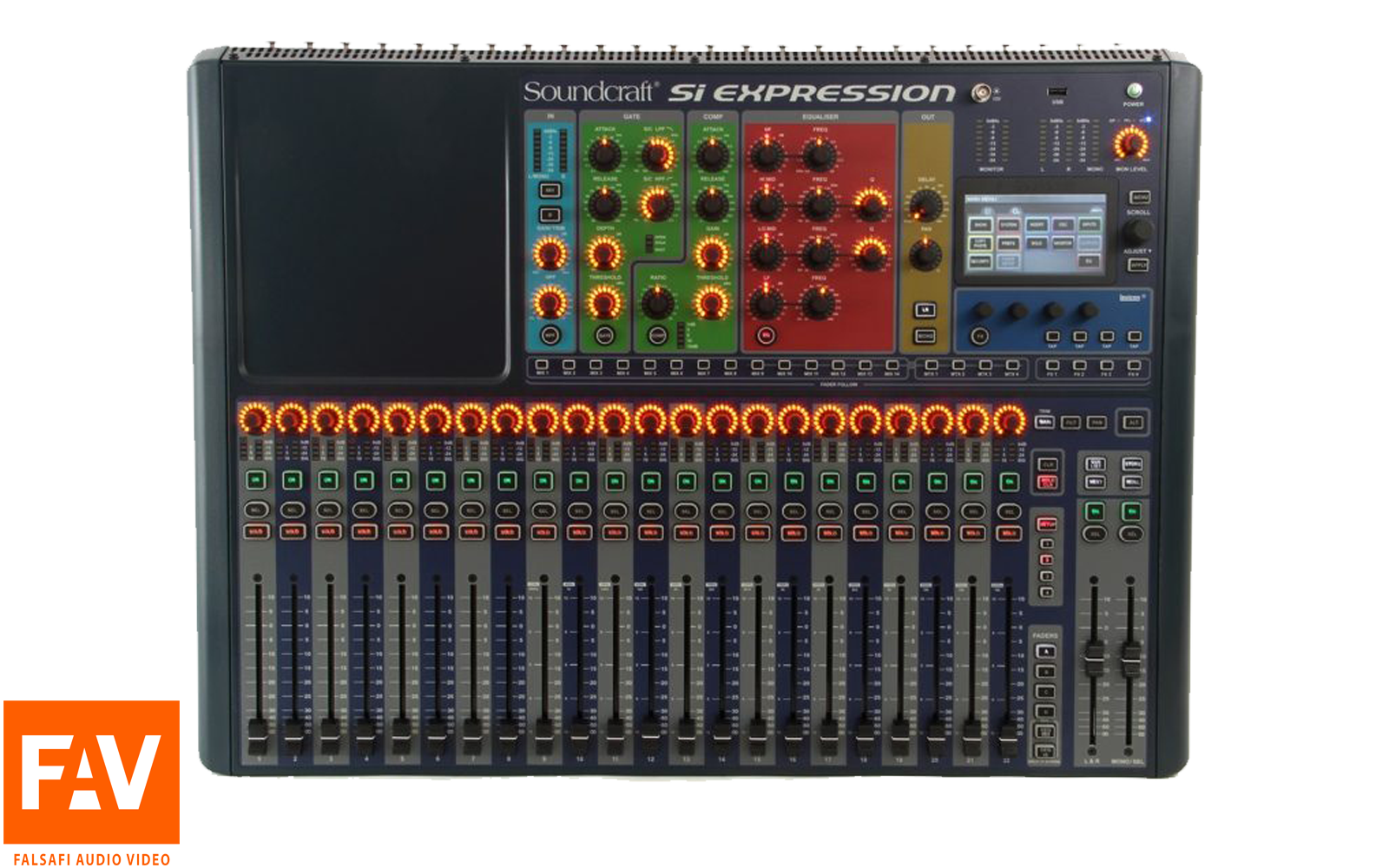
Task: Click the round FX button in the Lexicon panel
Action: tap(980, 336)
